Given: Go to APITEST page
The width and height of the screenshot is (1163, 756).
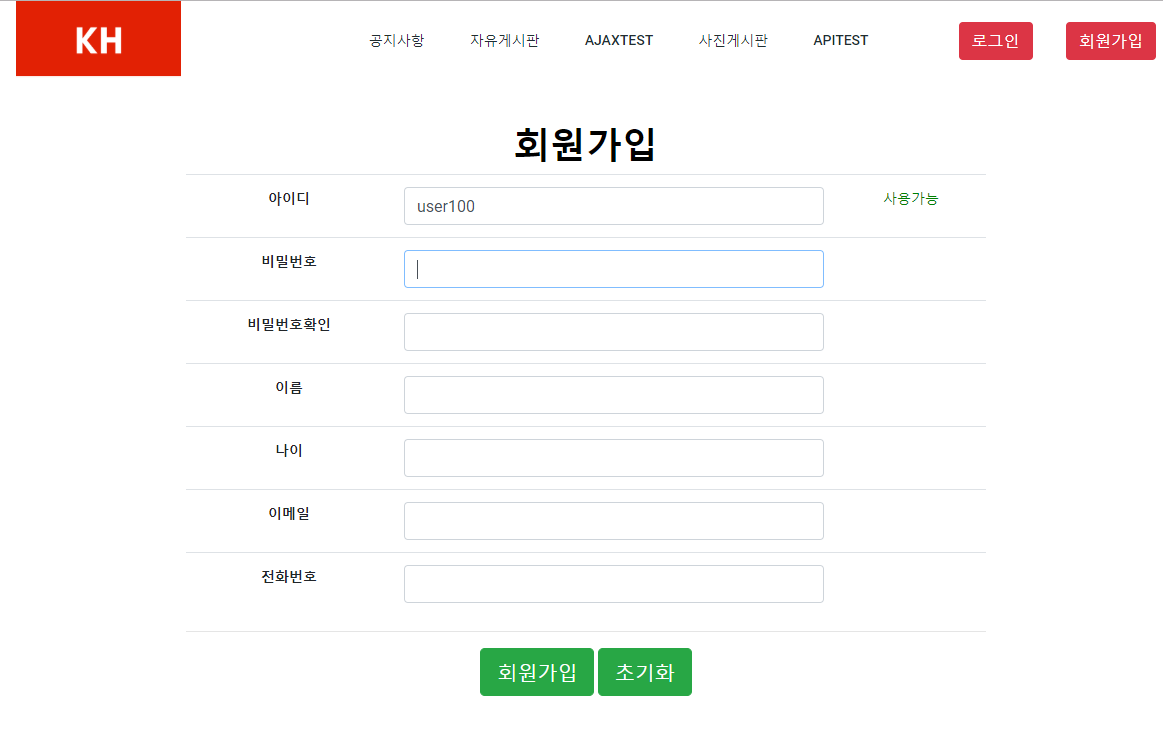Looking at the screenshot, I should coord(840,40).
